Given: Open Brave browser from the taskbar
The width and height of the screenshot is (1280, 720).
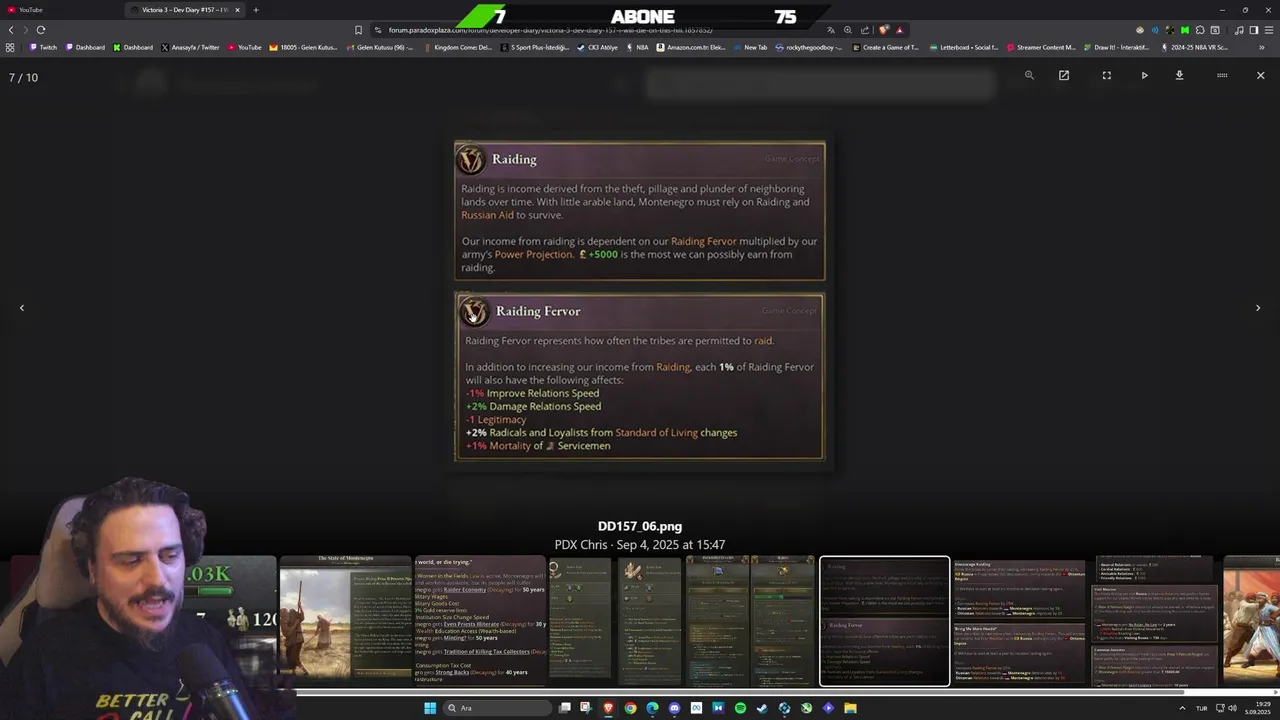Looking at the screenshot, I should click(x=608, y=708).
